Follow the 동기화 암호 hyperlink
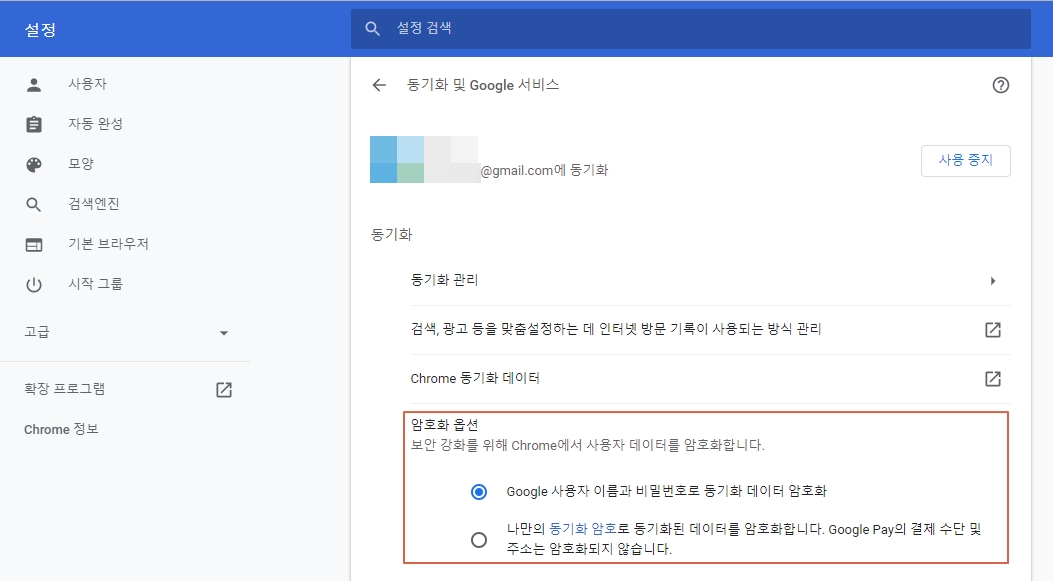1053x581 pixels. click(583, 529)
